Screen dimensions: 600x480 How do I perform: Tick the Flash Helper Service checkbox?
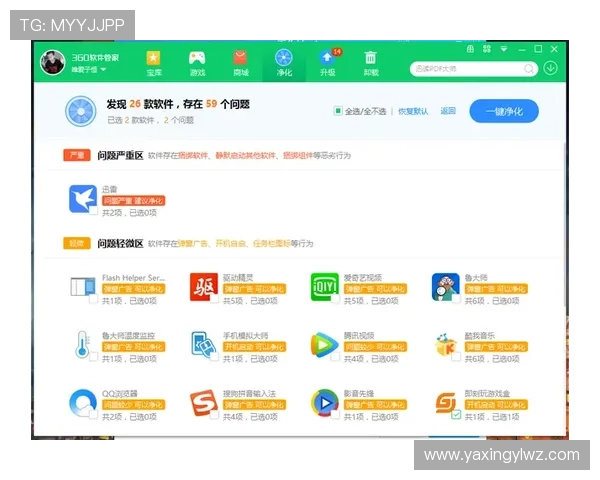click(93, 299)
